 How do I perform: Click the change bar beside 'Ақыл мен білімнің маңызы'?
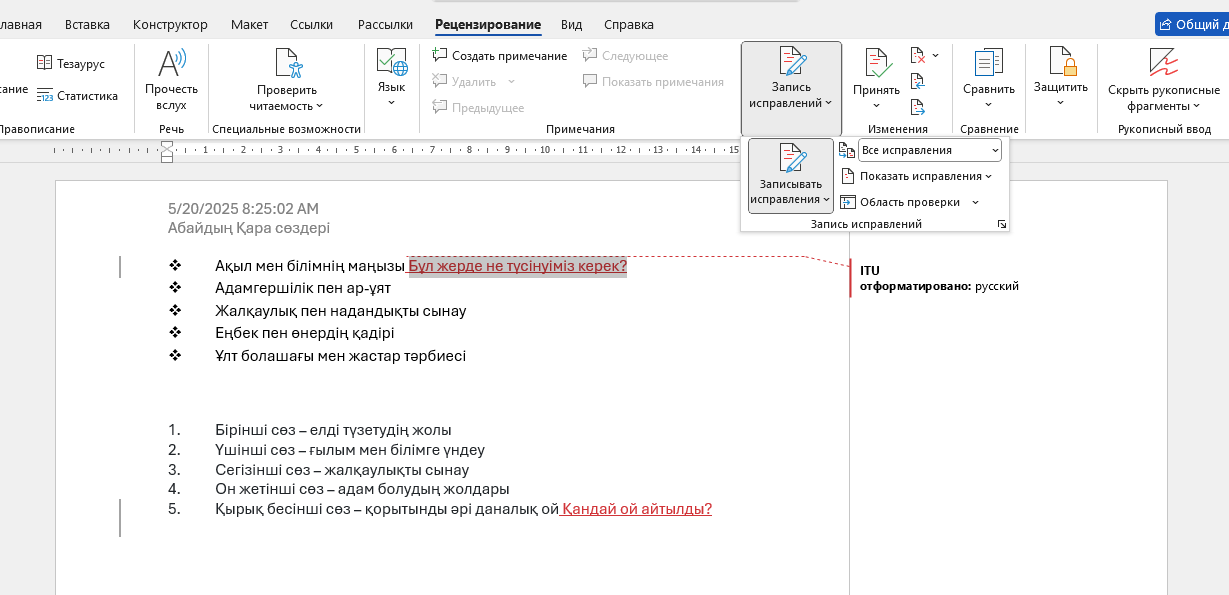(x=120, y=267)
